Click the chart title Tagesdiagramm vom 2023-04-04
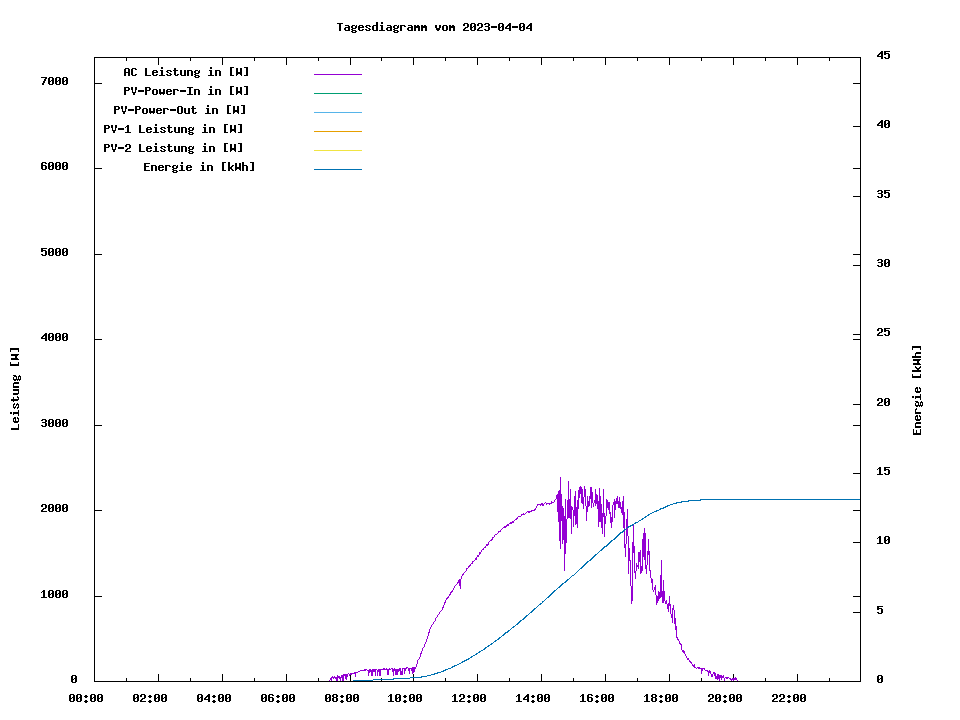 point(434,27)
